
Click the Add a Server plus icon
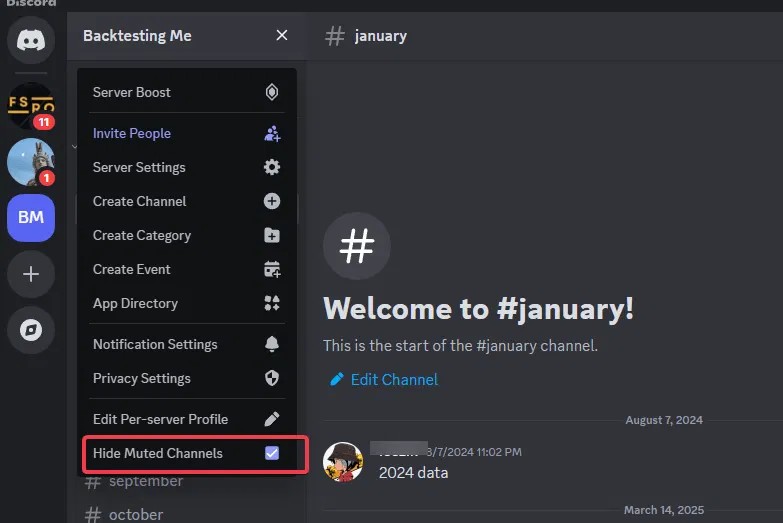click(31, 274)
